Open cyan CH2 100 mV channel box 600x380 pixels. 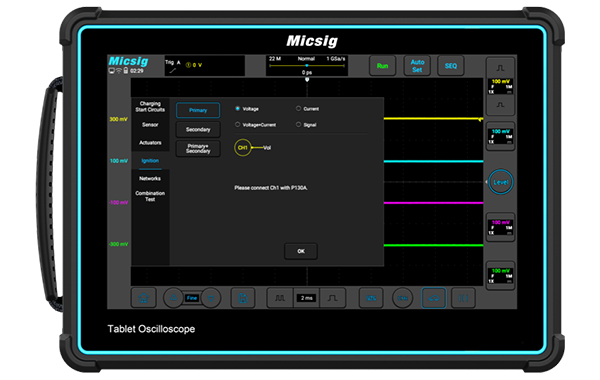click(x=501, y=137)
